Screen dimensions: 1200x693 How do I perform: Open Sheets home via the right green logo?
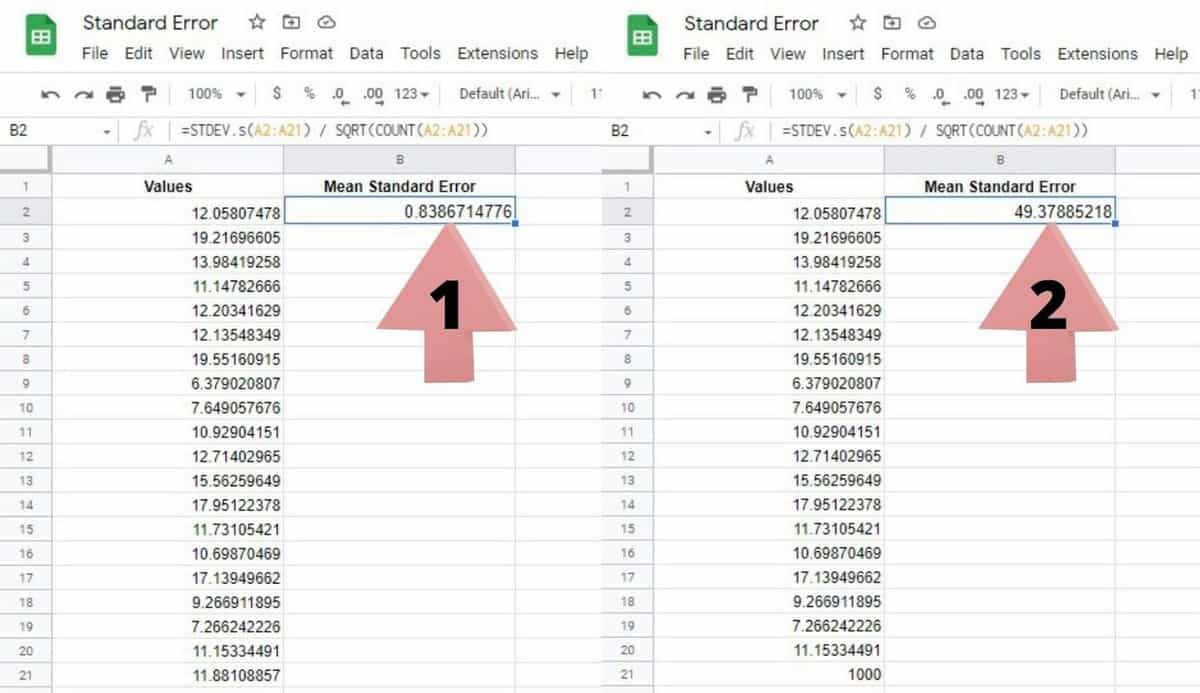click(642, 37)
